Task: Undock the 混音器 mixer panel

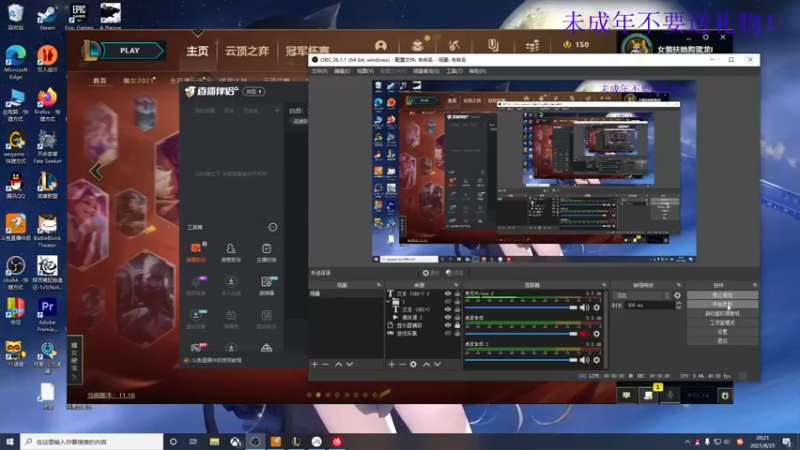Action: [604, 285]
